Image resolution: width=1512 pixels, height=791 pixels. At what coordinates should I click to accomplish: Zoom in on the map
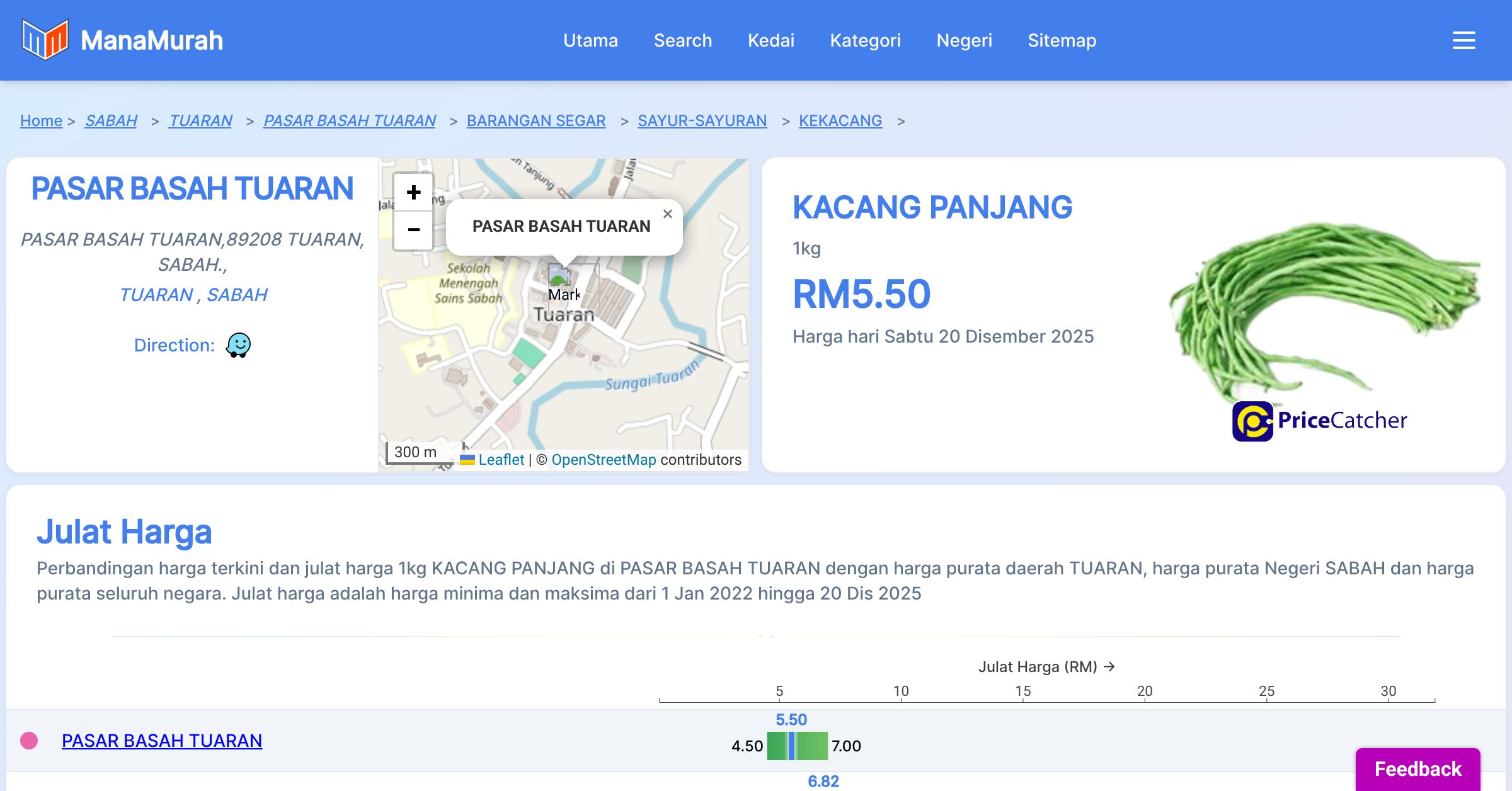(413, 193)
